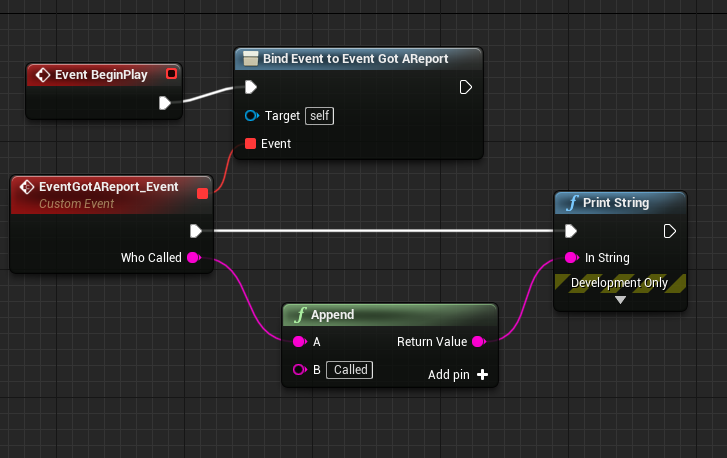Select the EventGotAReport_Event custom event title
Screen dimensions: 727x458
tap(108, 187)
